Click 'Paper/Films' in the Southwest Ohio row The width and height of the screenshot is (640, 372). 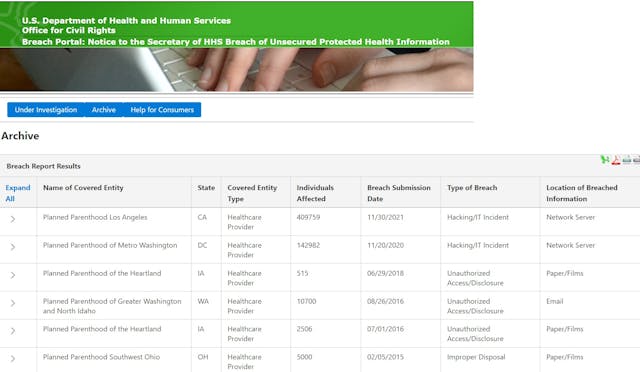pos(565,357)
